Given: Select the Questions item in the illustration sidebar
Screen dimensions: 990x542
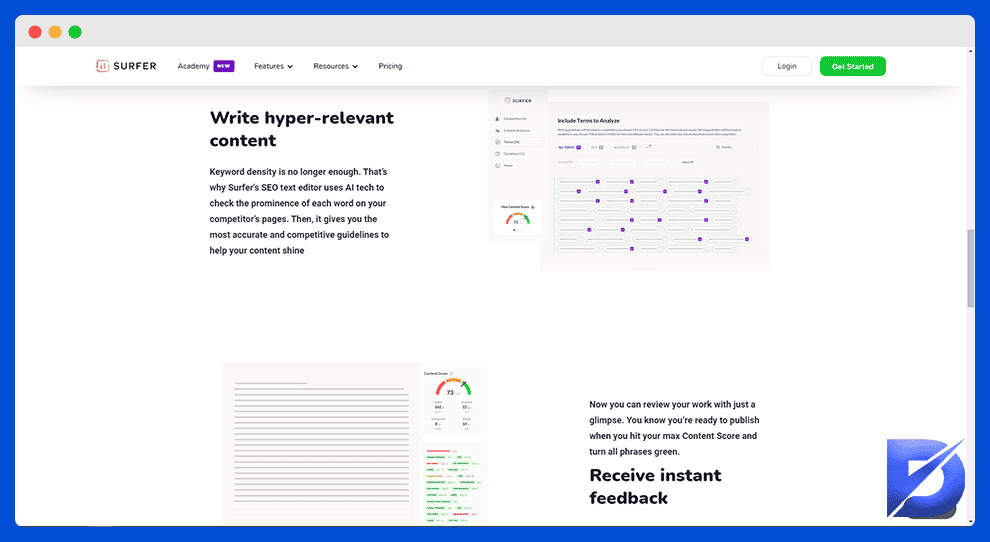Looking at the screenshot, I should 511,154.
